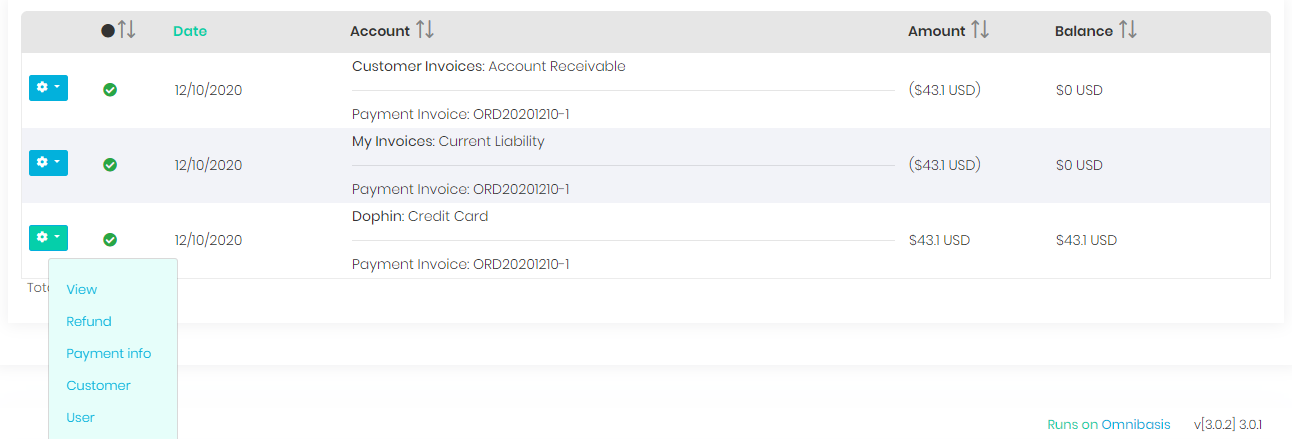Click Dophin Credit Card account text
This screenshot has width=1292, height=439.
coord(420,217)
